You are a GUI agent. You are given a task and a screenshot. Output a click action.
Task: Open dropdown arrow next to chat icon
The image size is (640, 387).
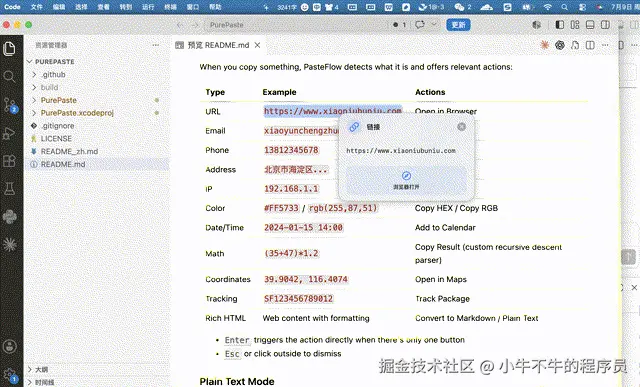coord(434,25)
